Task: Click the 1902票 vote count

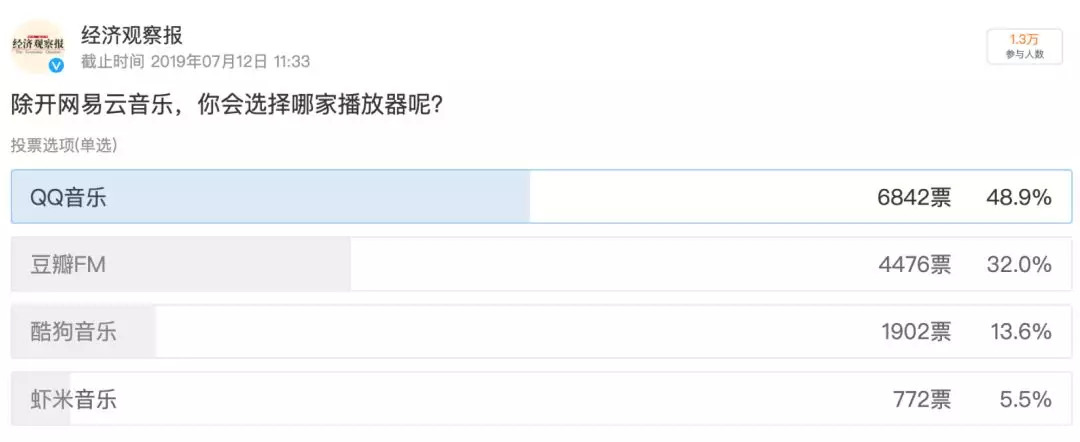Action: coord(914,332)
